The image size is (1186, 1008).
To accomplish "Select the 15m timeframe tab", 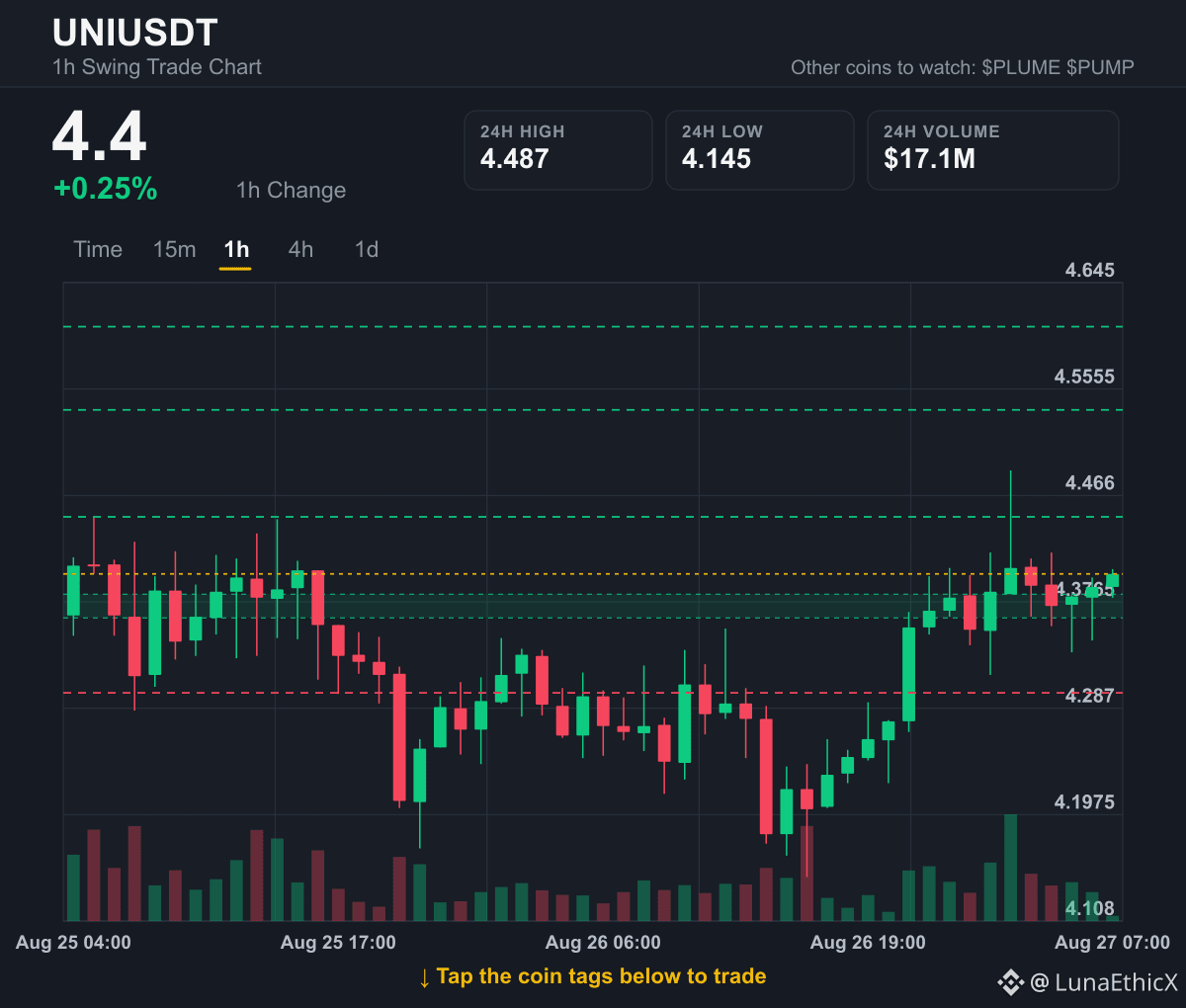I will pyautogui.click(x=174, y=250).
